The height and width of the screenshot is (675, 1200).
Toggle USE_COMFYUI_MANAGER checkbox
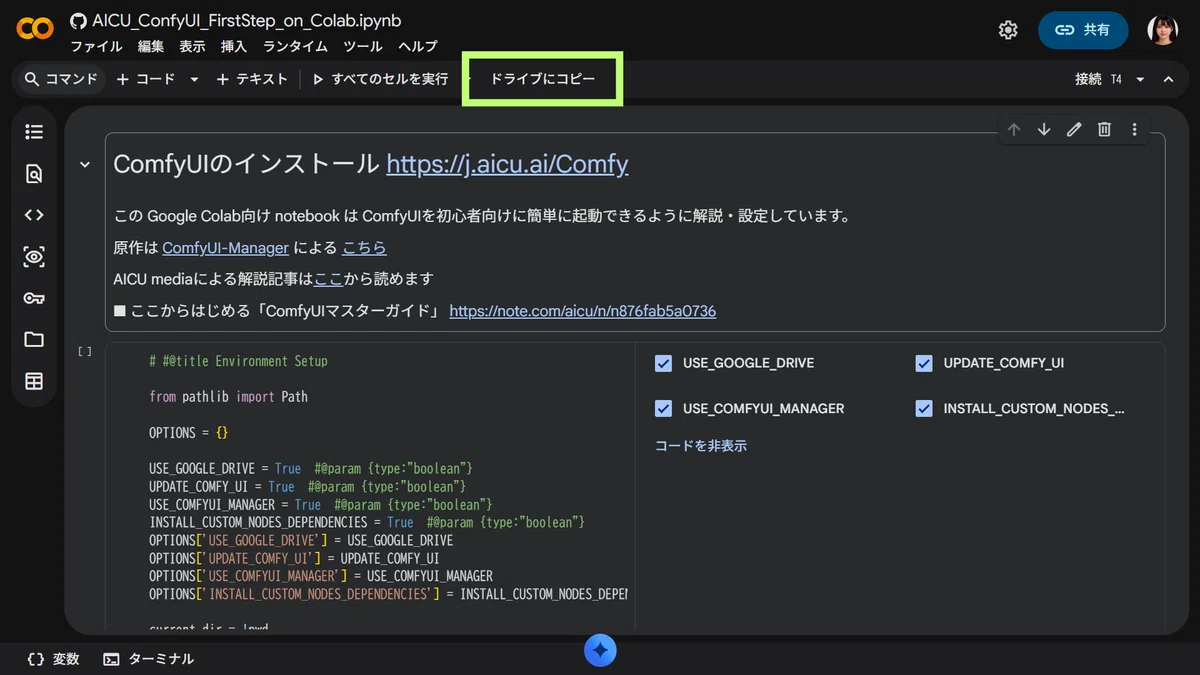click(x=663, y=408)
